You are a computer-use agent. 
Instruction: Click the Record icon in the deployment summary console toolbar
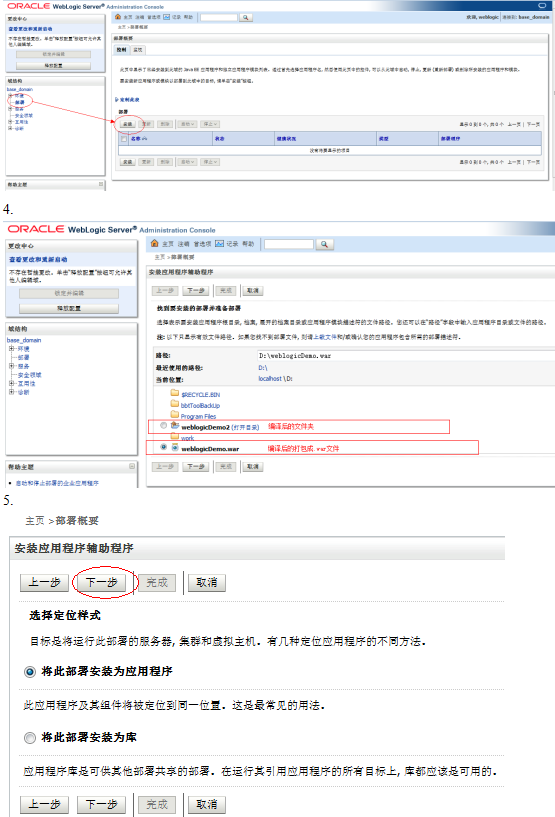tap(167, 17)
